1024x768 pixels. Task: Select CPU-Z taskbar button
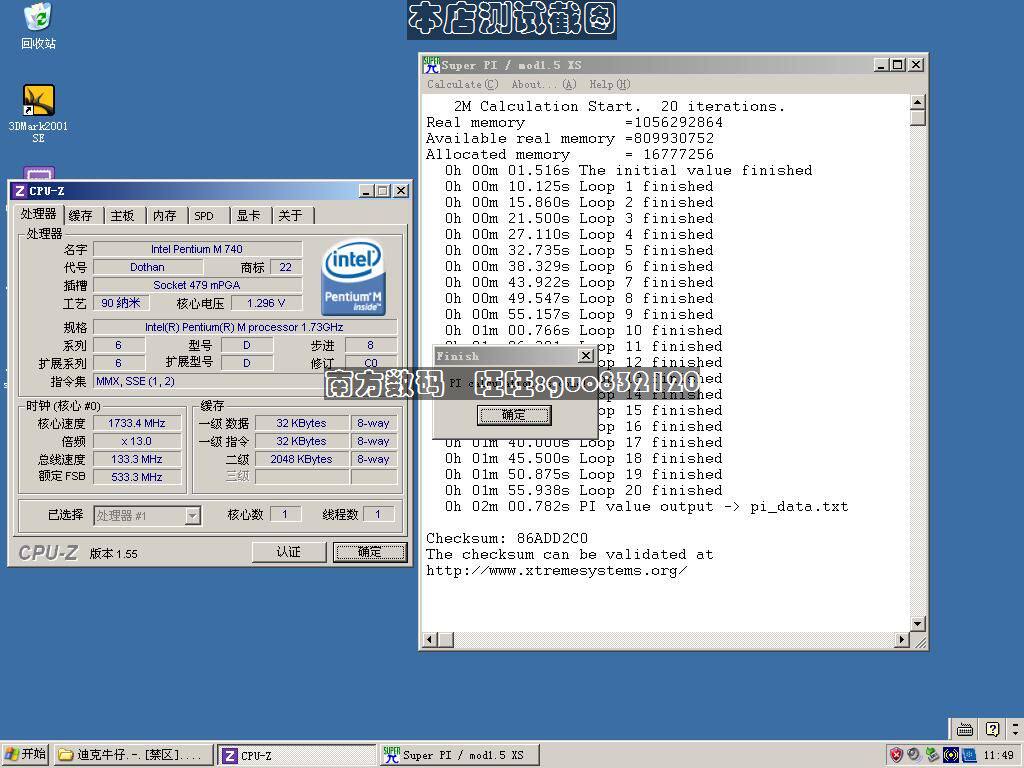pos(297,755)
